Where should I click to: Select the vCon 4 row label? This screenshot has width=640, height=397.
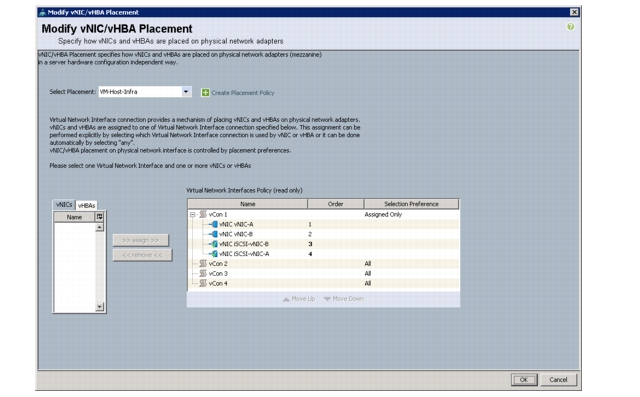click(218, 283)
